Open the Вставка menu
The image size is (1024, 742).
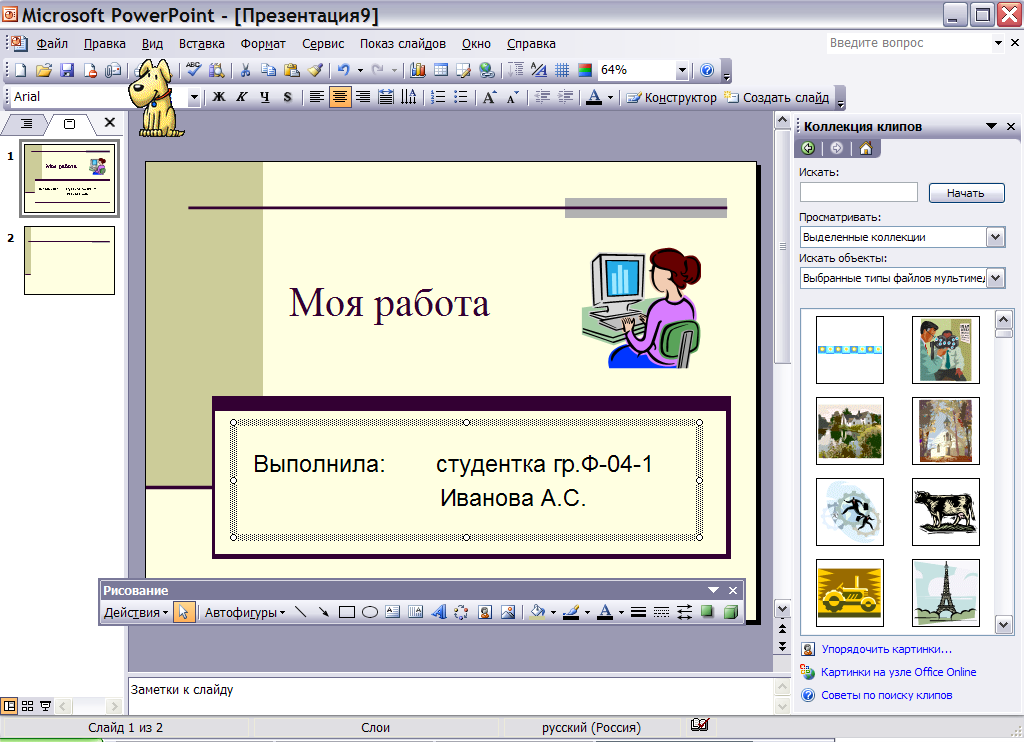[x=202, y=44]
